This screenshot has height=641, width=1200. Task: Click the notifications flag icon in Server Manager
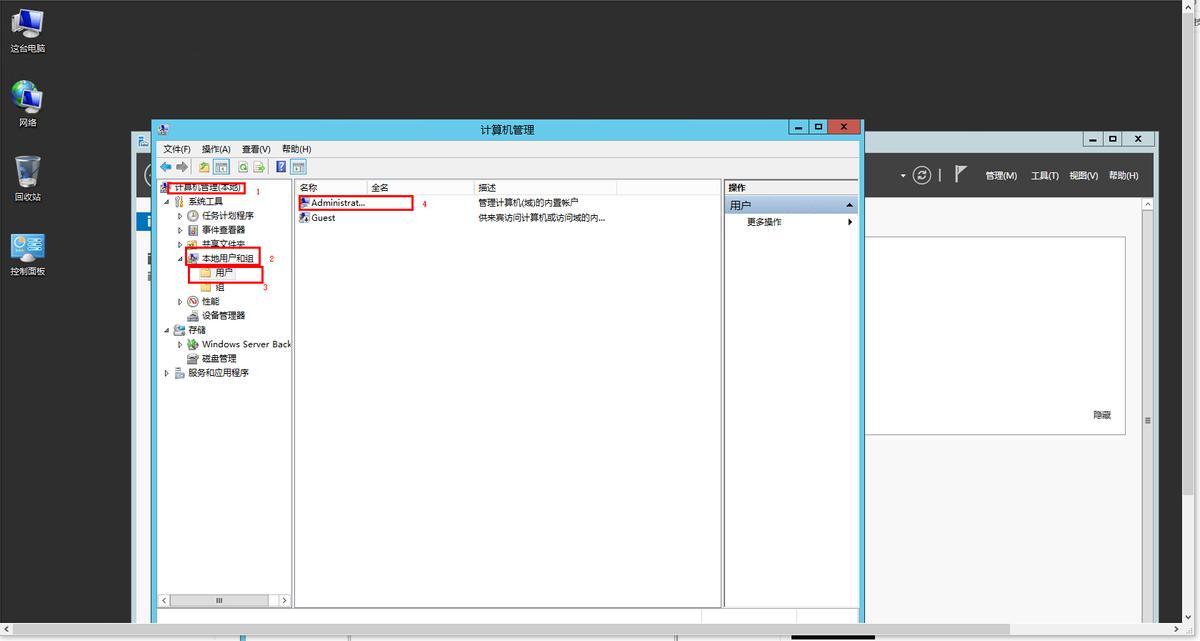pyautogui.click(x=960, y=174)
